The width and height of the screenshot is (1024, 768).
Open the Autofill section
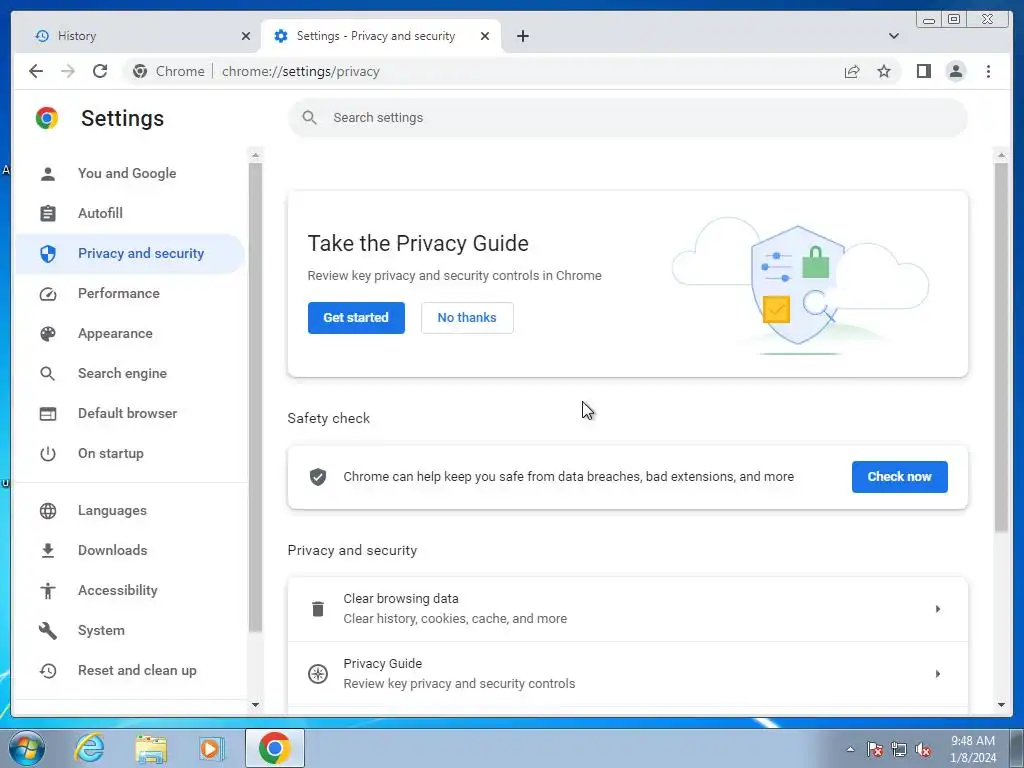101,214
